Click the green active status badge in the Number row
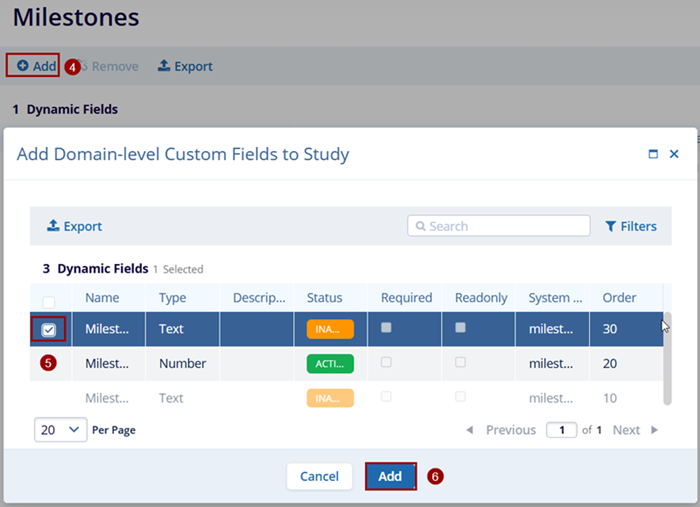The width and height of the screenshot is (700, 507). pos(330,364)
